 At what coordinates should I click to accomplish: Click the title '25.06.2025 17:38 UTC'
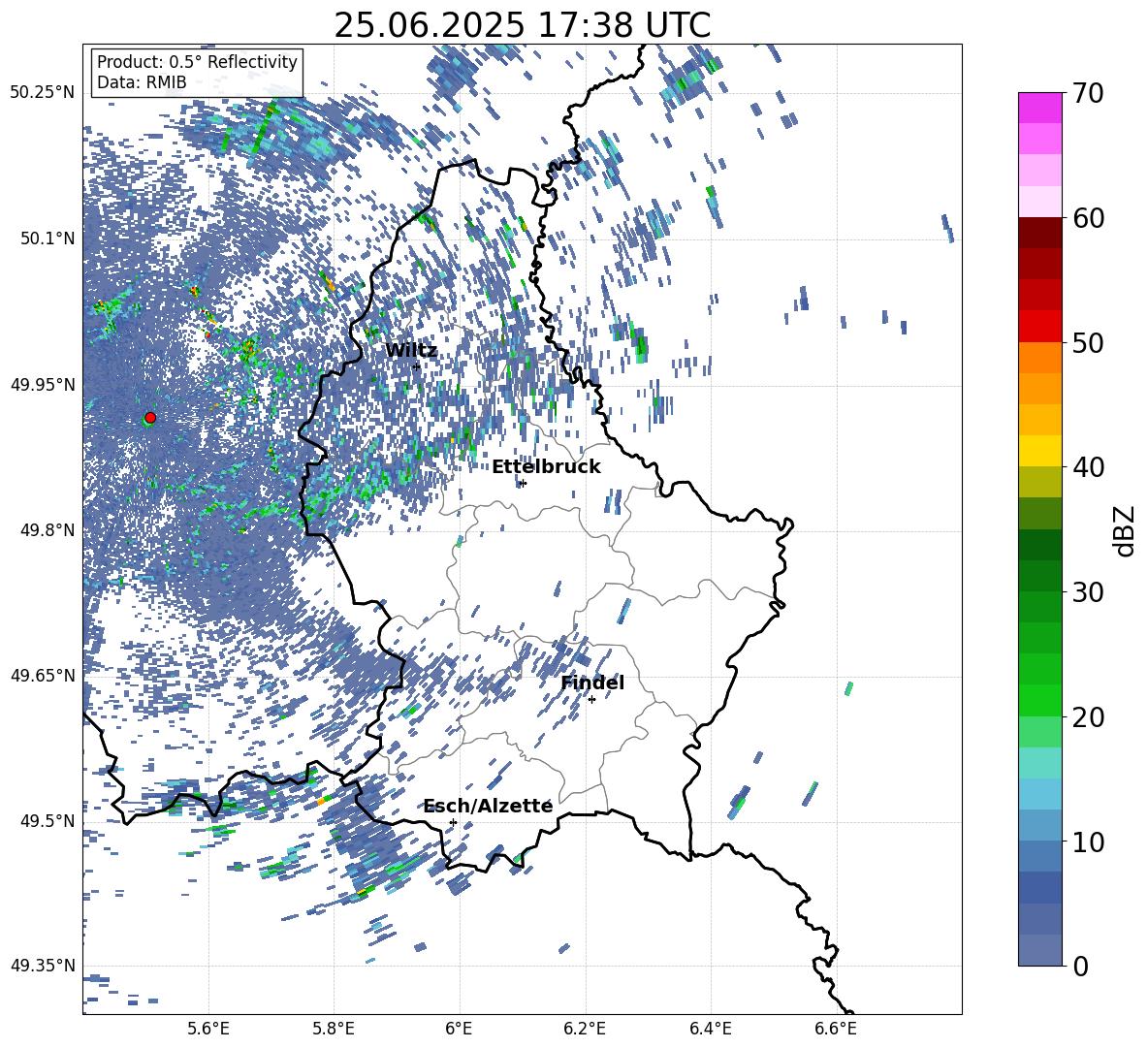point(522,25)
